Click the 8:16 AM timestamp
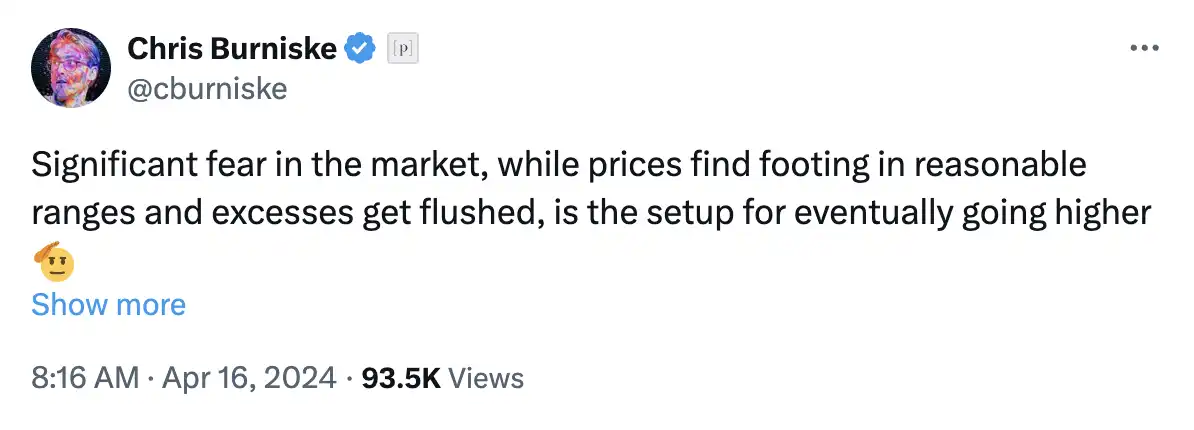The image size is (1194, 430). (85, 377)
